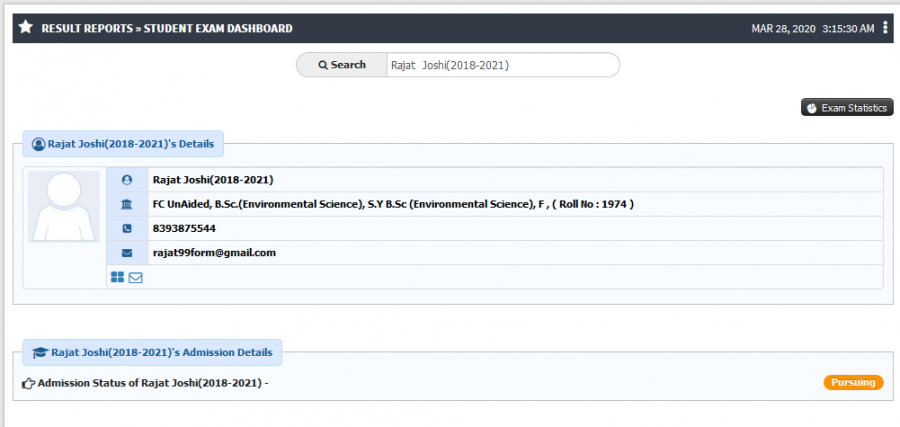Click the institution icon beside course details
This screenshot has width=900, height=427.
pos(127,204)
